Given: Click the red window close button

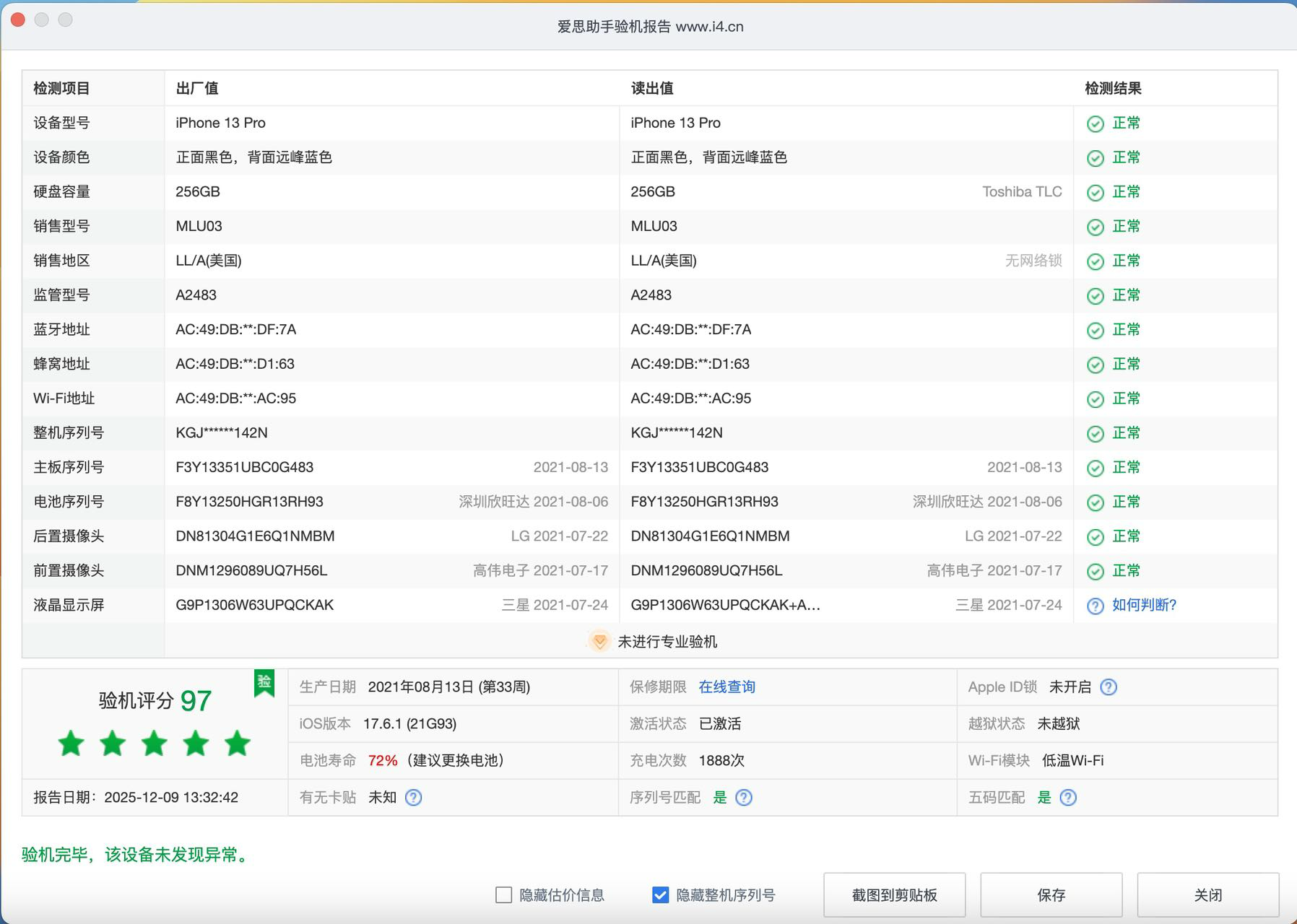Looking at the screenshot, I should 18,20.
